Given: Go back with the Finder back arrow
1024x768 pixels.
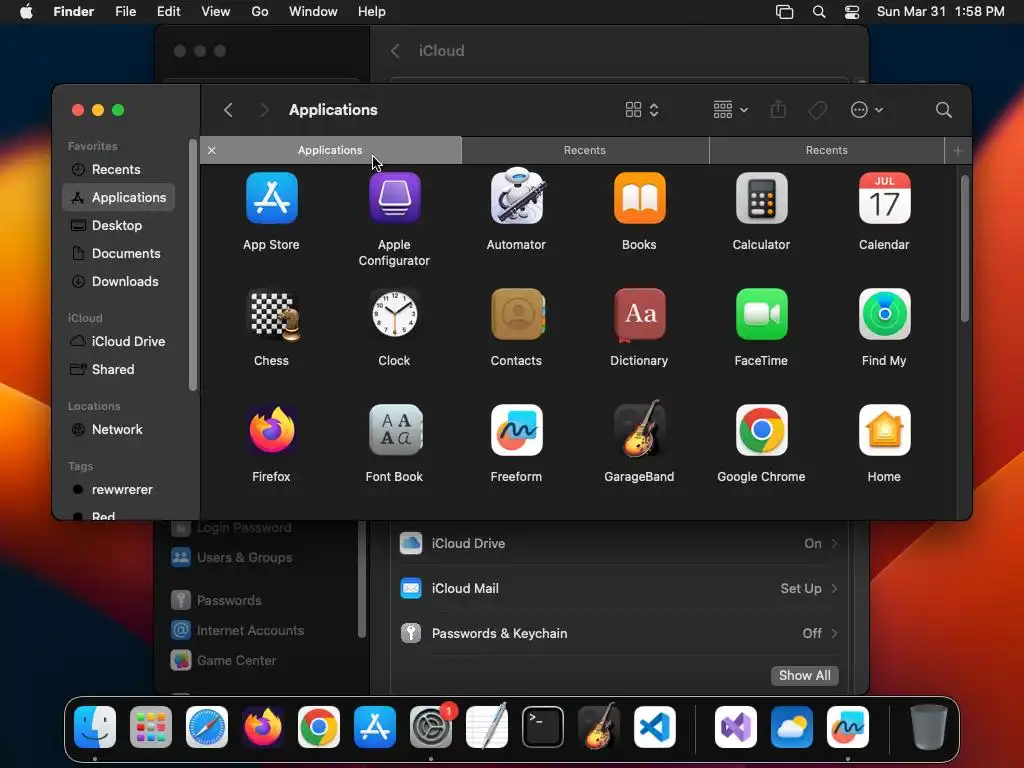Looking at the screenshot, I should click(228, 110).
